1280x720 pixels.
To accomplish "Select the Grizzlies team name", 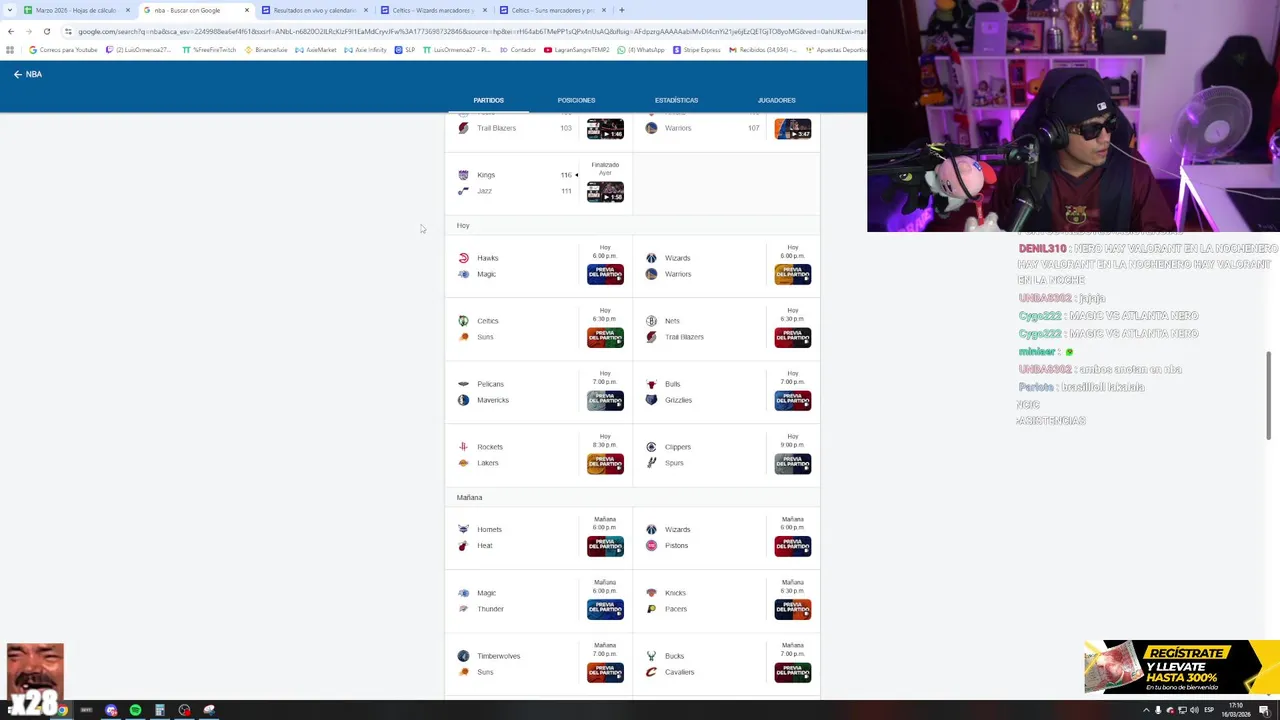I will click(678, 400).
